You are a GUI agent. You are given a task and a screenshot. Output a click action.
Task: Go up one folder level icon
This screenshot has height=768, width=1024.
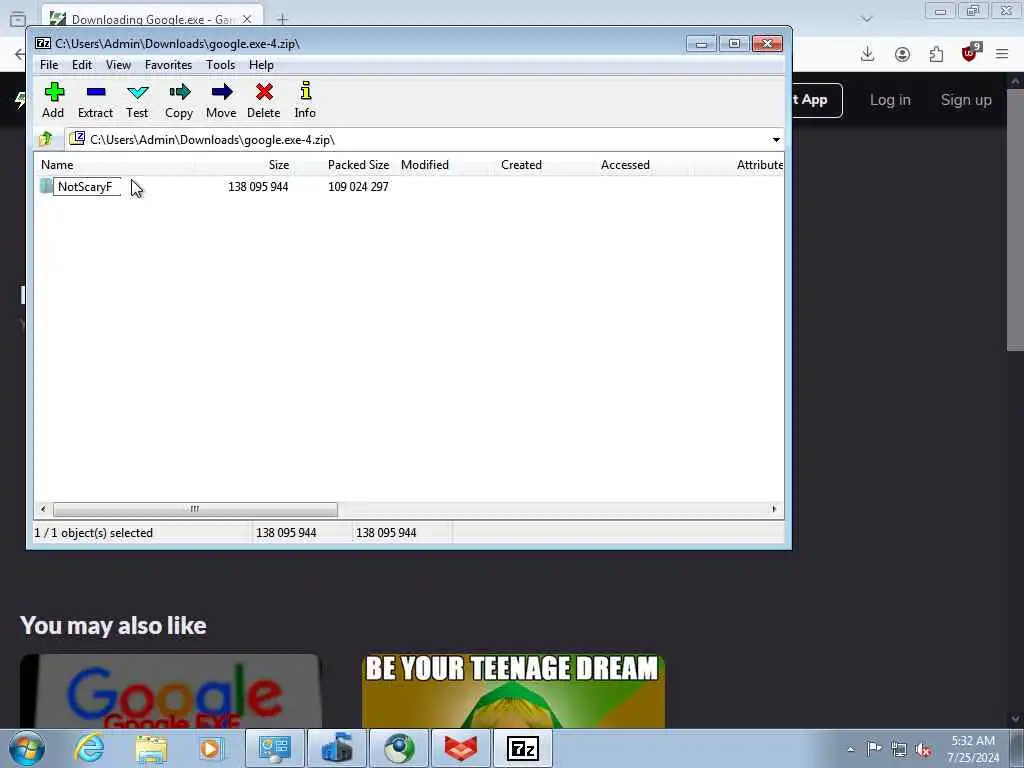point(46,139)
